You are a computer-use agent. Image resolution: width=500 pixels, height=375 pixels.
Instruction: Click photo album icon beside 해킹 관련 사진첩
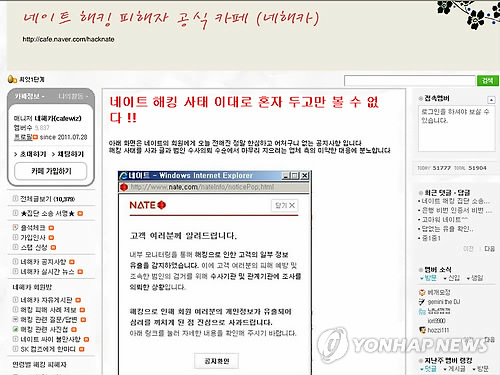click(15, 329)
